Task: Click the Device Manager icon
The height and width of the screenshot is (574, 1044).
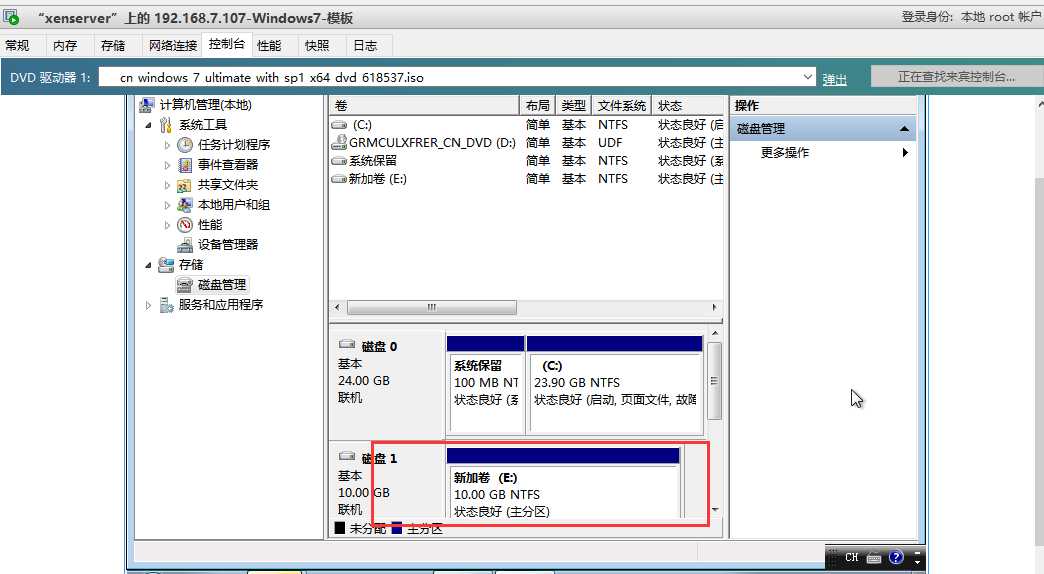Action: click(x=185, y=245)
